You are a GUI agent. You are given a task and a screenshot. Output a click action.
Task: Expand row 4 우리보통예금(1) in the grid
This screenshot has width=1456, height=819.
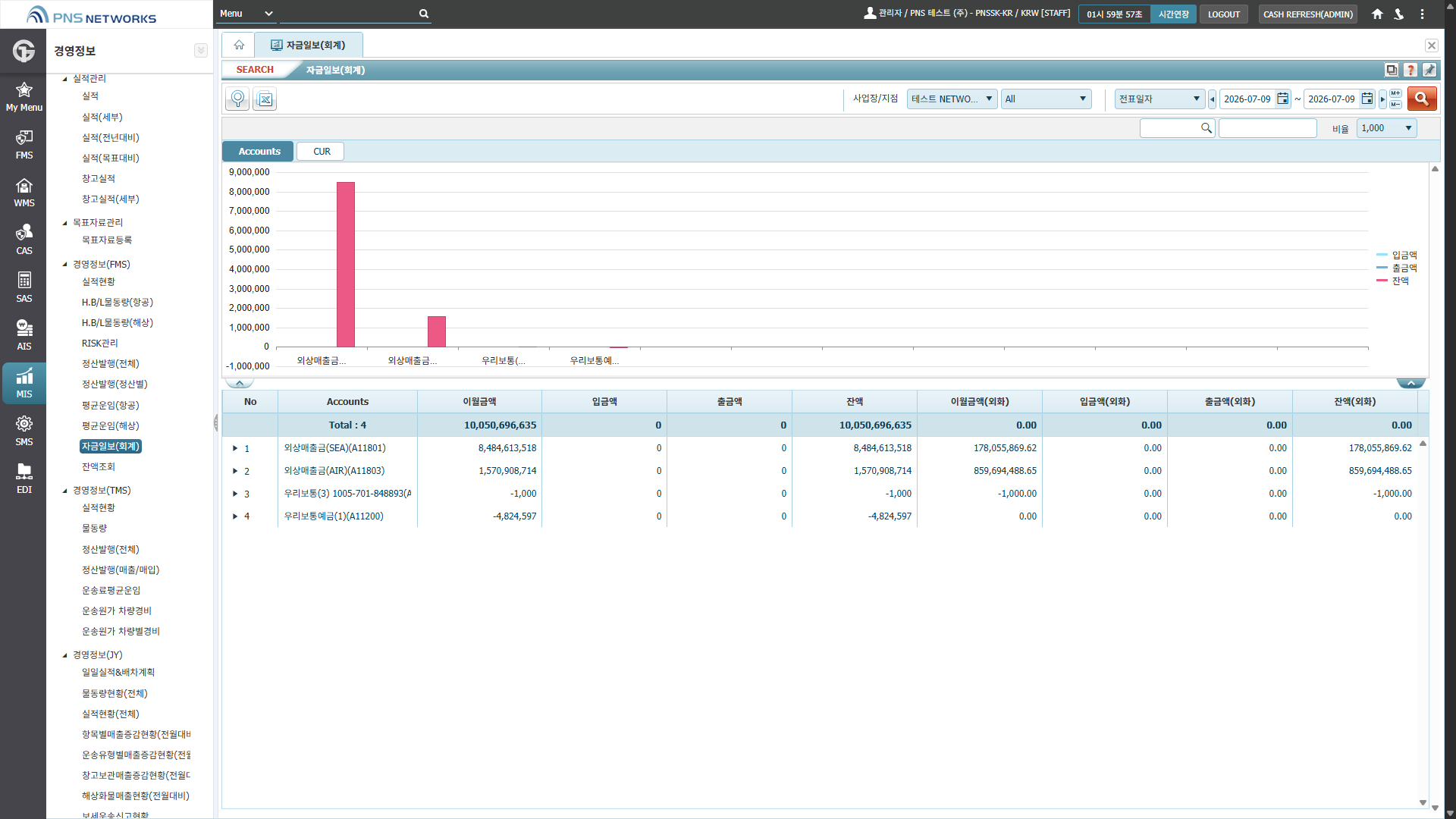[x=235, y=516]
